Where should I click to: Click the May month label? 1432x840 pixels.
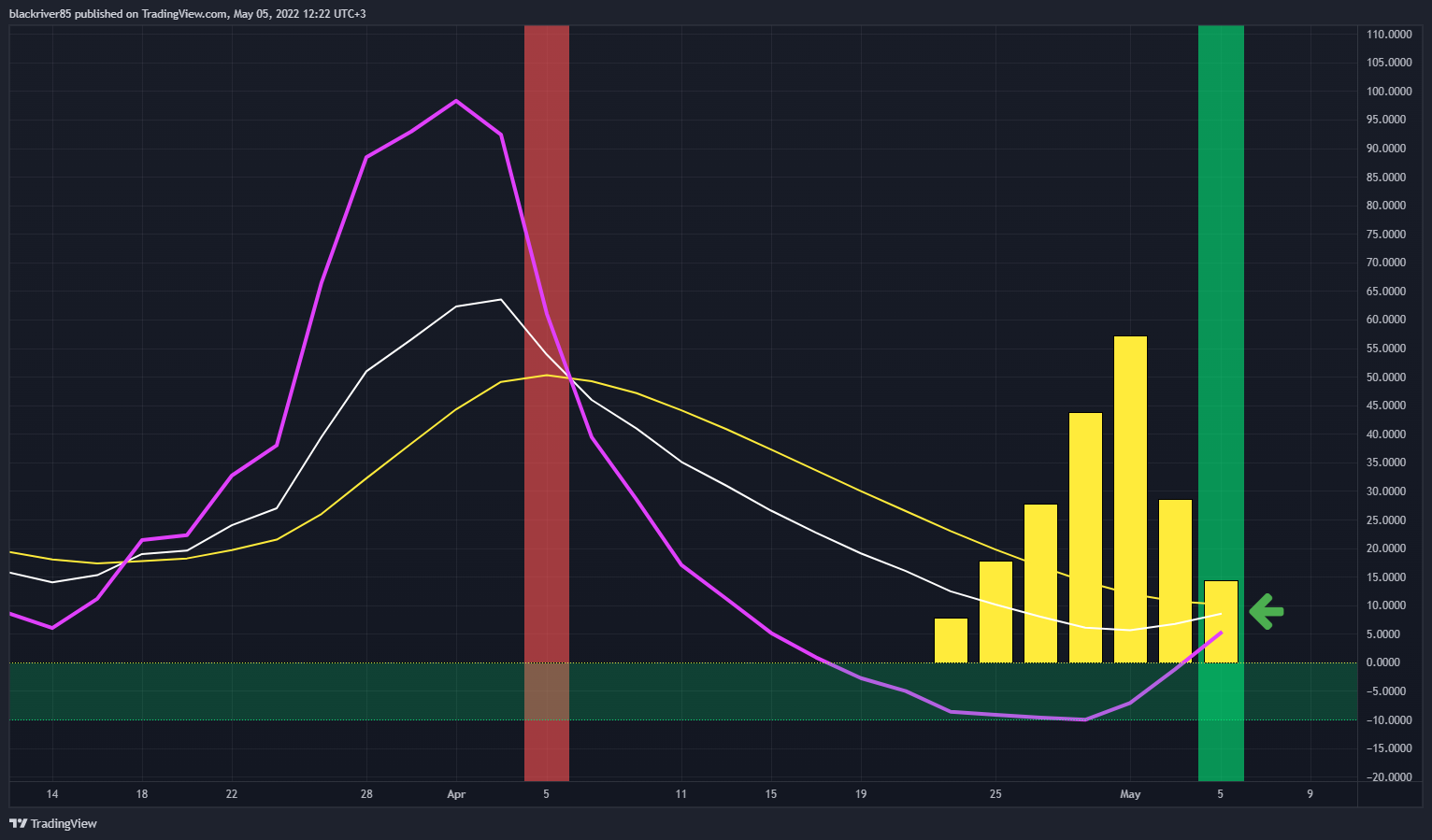pyautogui.click(x=1130, y=794)
